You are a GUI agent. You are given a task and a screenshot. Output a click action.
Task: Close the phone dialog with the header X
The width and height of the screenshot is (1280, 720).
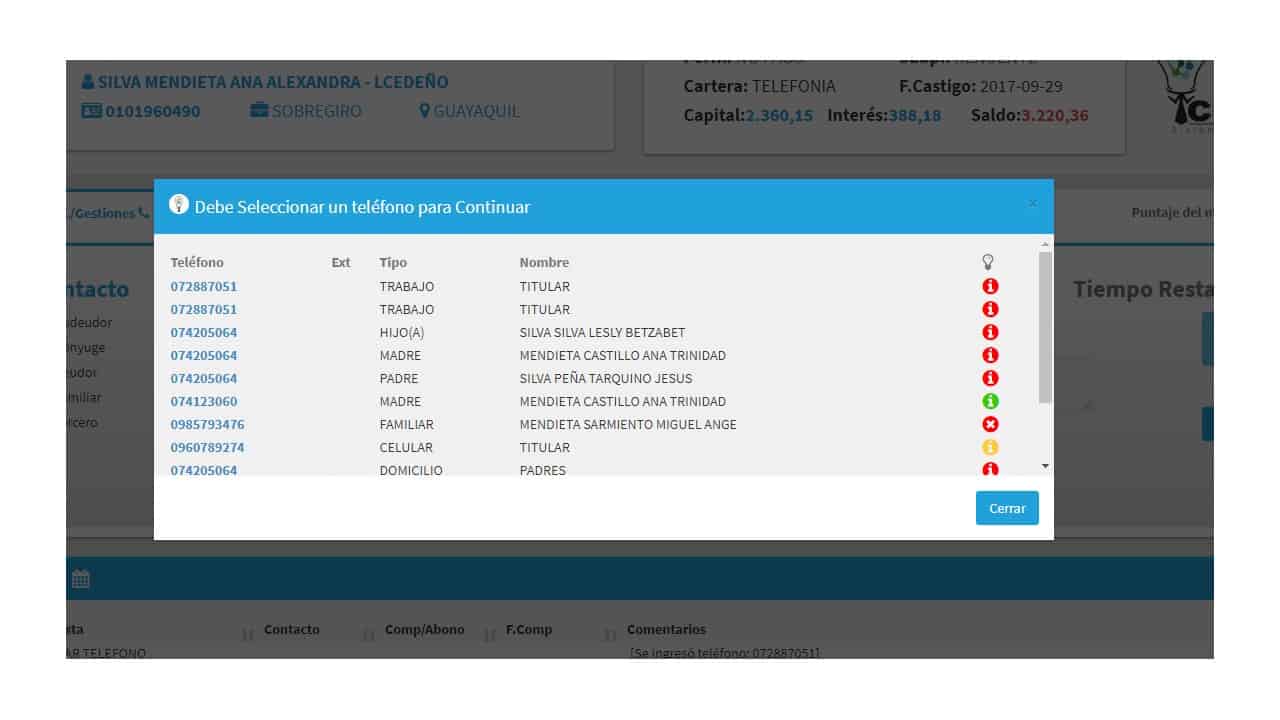click(x=1033, y=204)
